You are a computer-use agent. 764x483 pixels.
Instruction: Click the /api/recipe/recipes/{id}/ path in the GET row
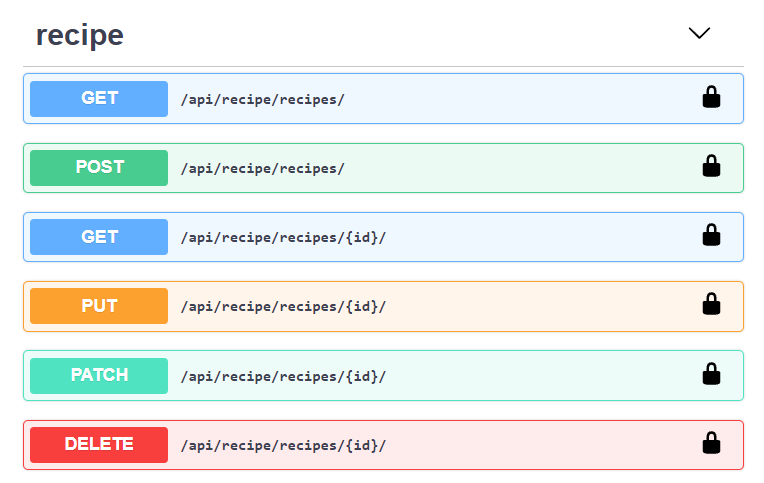tap(283, 238)
